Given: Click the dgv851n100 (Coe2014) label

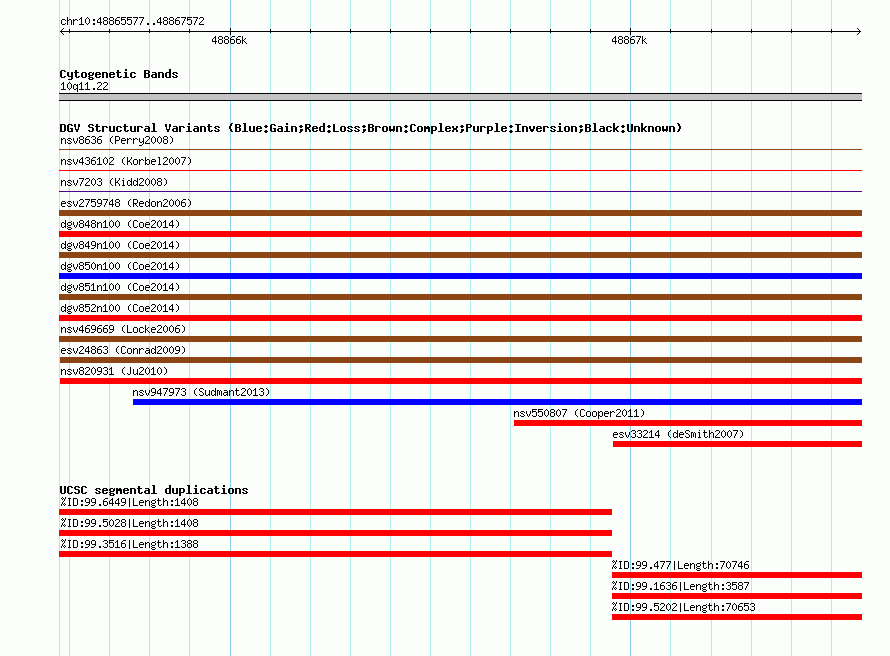Looking at the screenshot, I should 120,287.
